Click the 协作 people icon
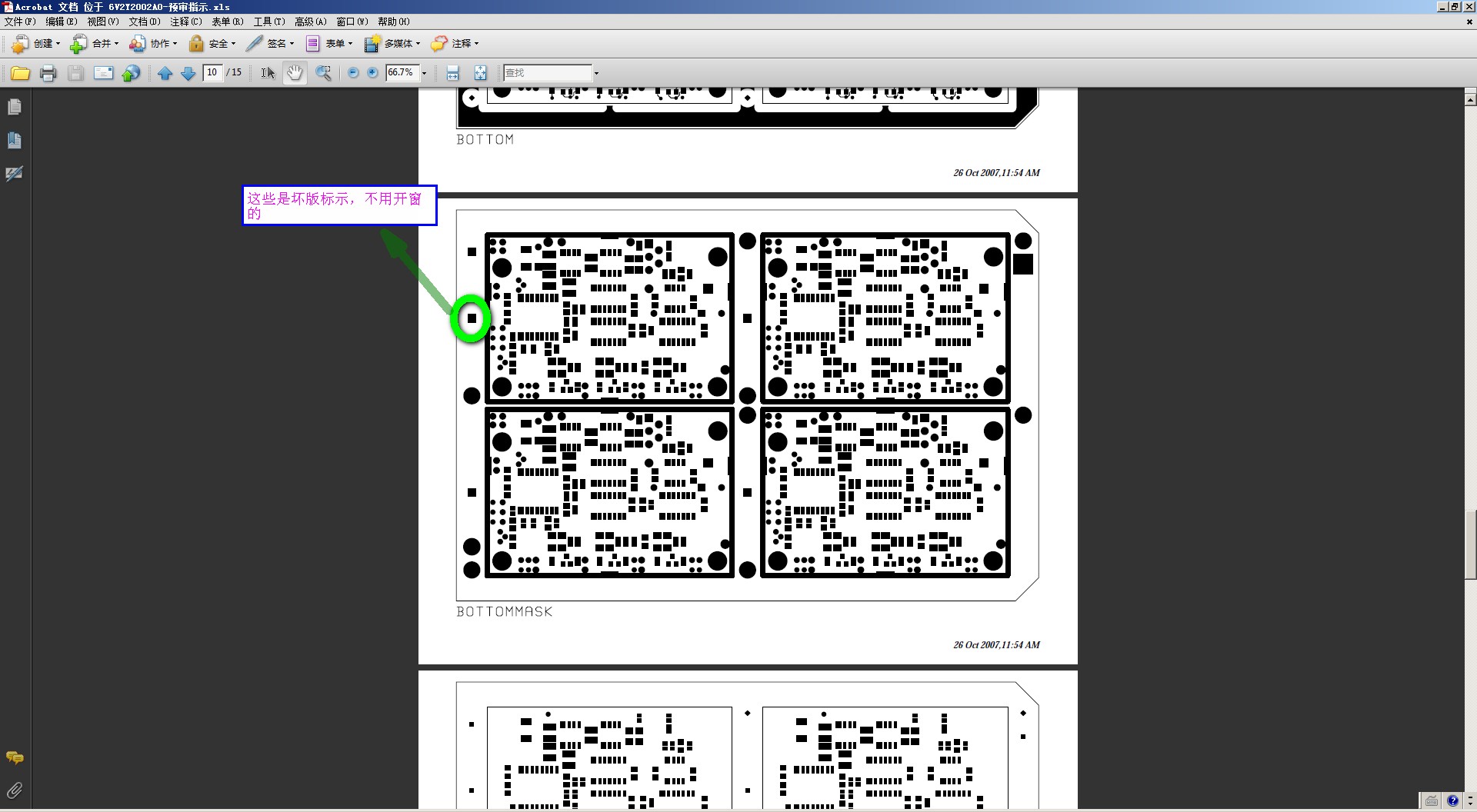The height and width of the screenshot is (812, 1477). 137,44
